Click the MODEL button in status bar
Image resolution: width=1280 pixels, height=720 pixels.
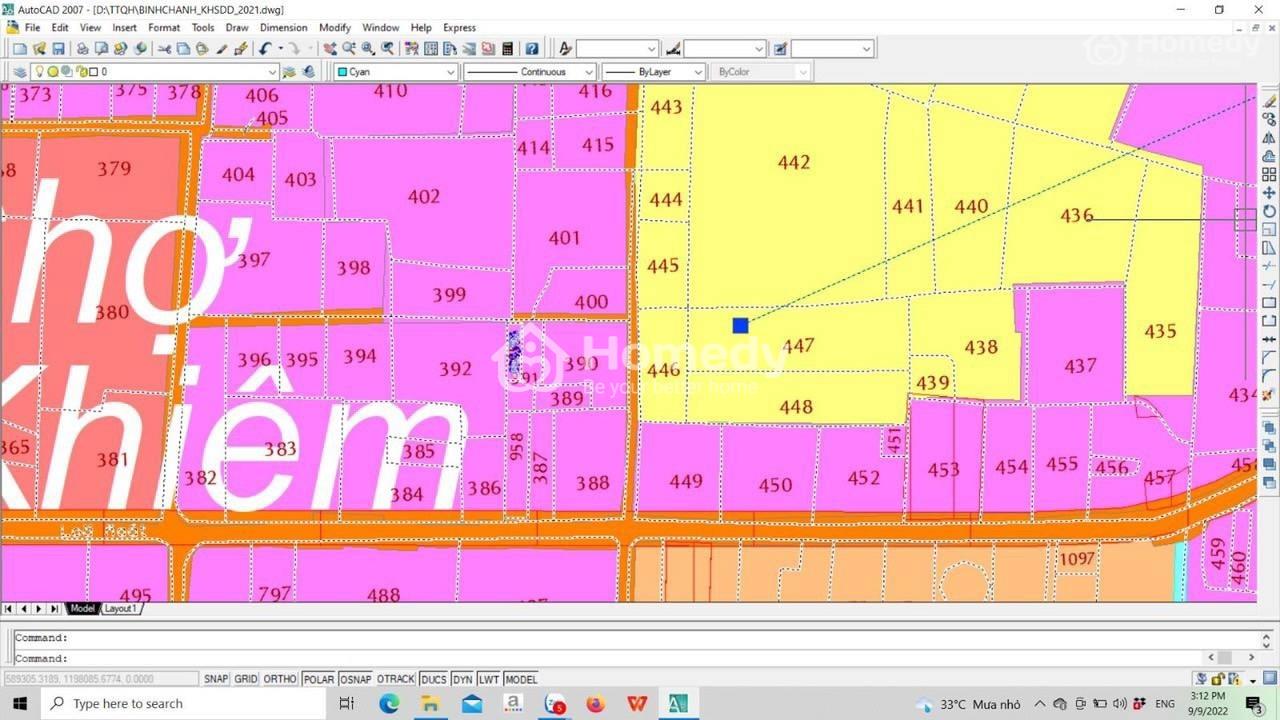pyautogui.click(x=521, y=679)
